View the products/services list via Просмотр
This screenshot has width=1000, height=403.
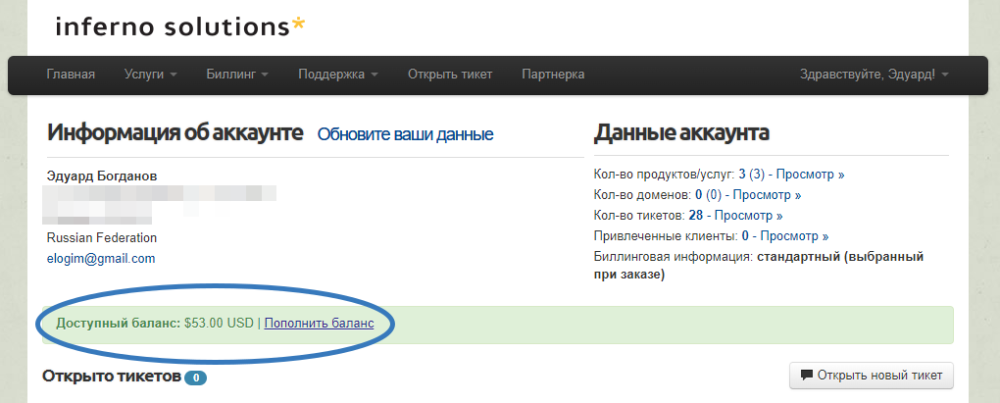[x=810, y=174]
